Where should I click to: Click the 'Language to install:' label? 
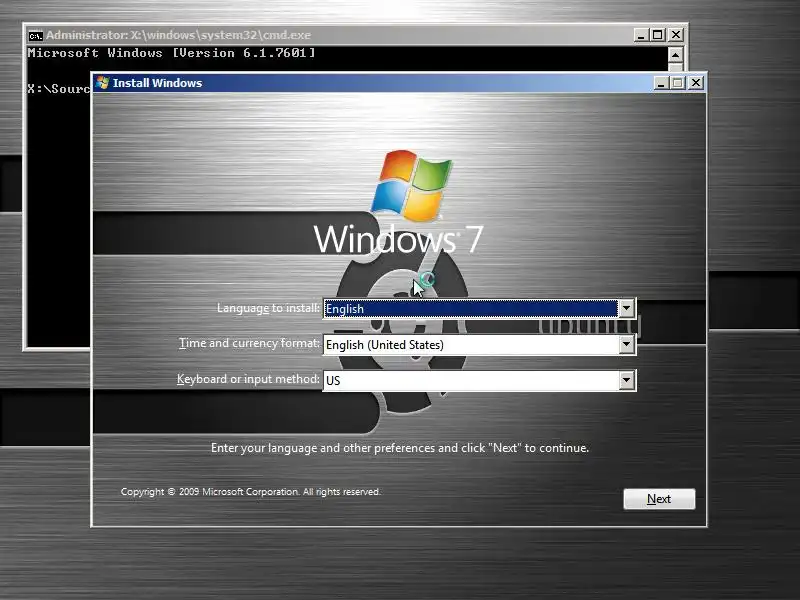268,308
